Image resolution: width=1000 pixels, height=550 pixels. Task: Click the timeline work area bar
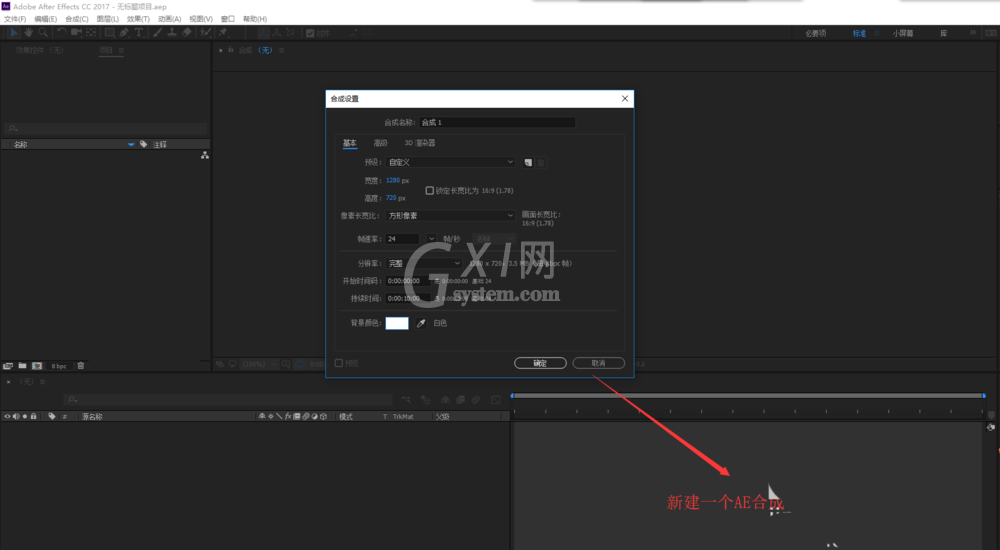749,396
